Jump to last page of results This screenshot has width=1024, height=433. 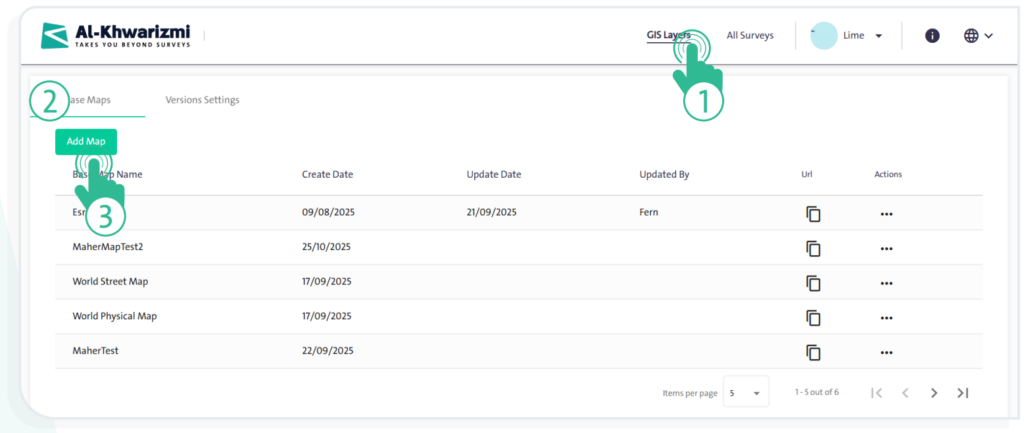click(962, 393)
